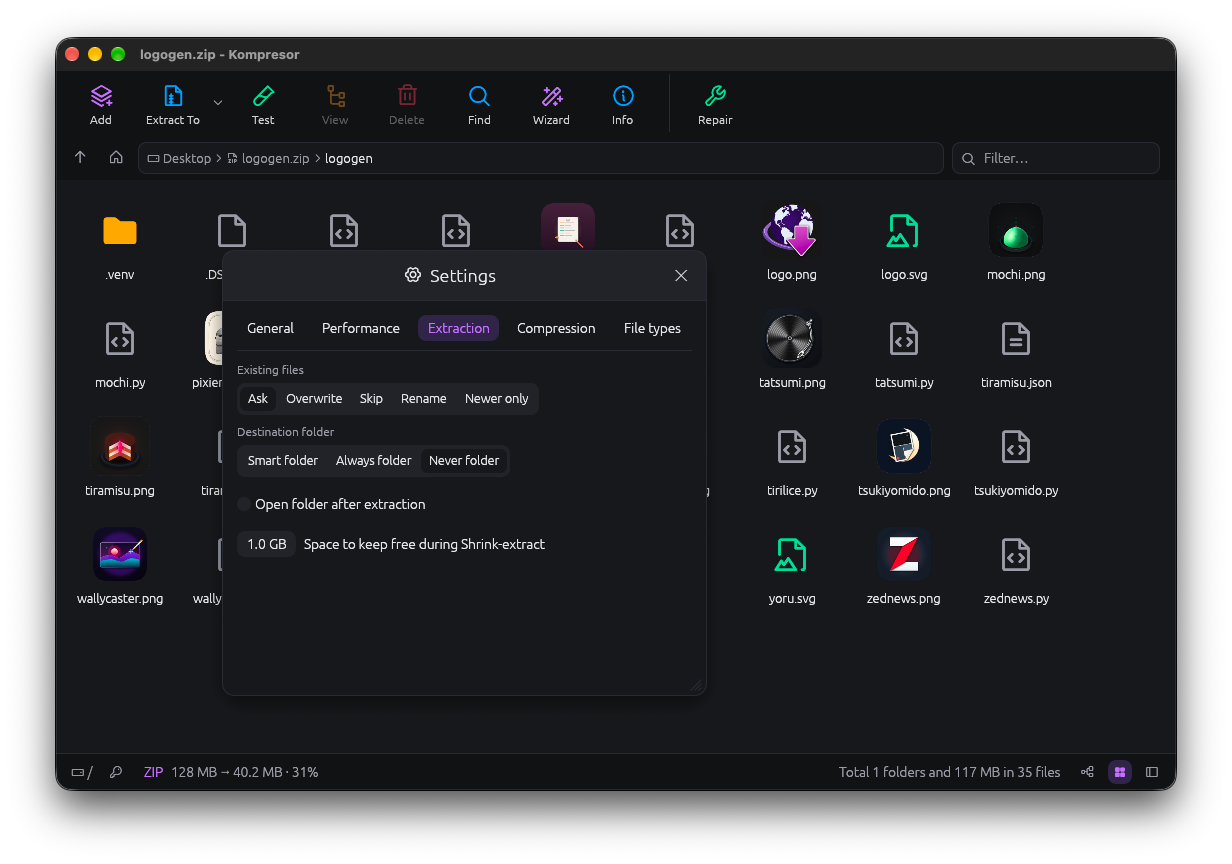
Task: Toggle the side panel icon in status bar
Action: tap(1152, 772)
